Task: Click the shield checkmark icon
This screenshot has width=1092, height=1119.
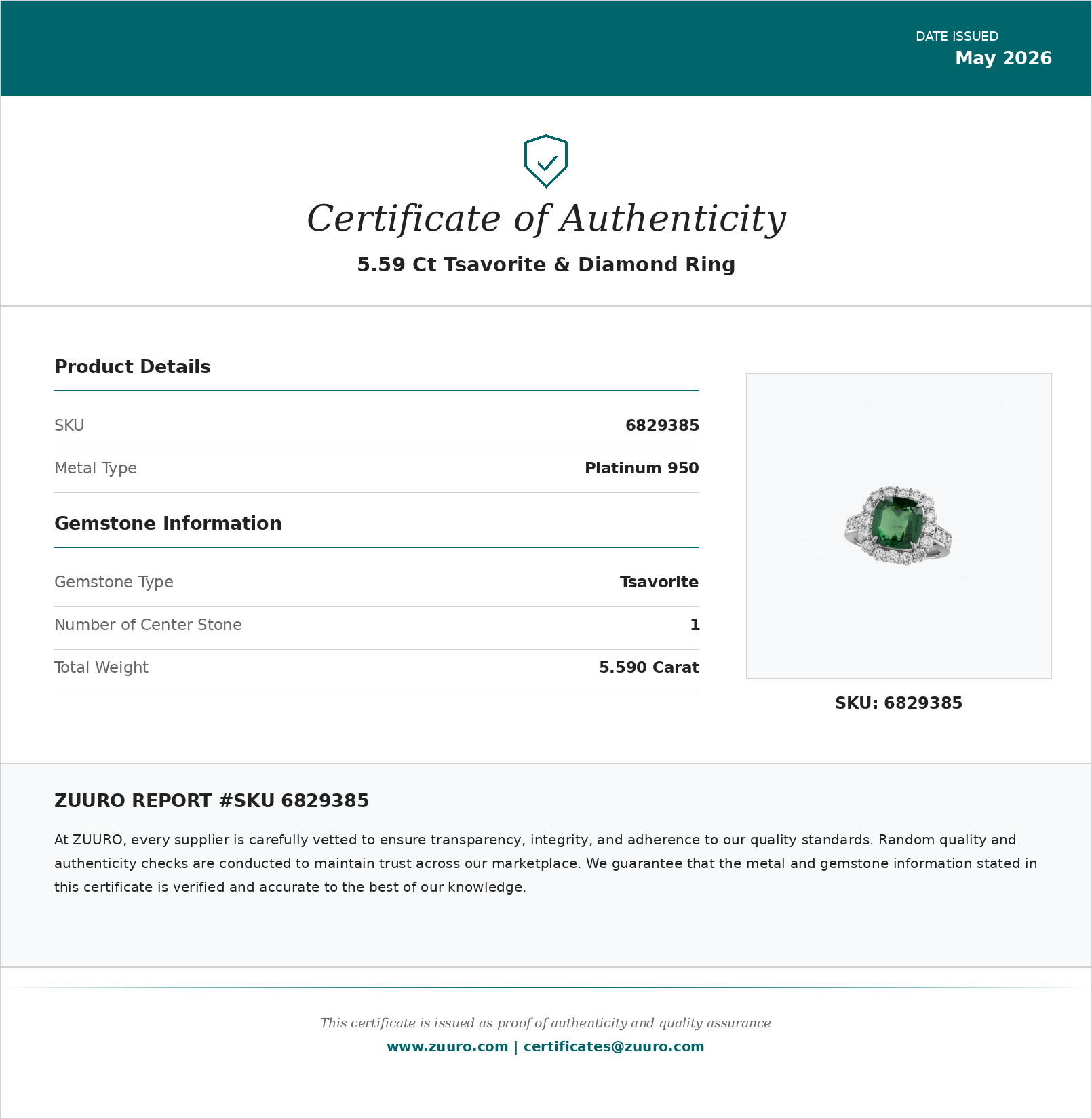Action: point(546,161)
